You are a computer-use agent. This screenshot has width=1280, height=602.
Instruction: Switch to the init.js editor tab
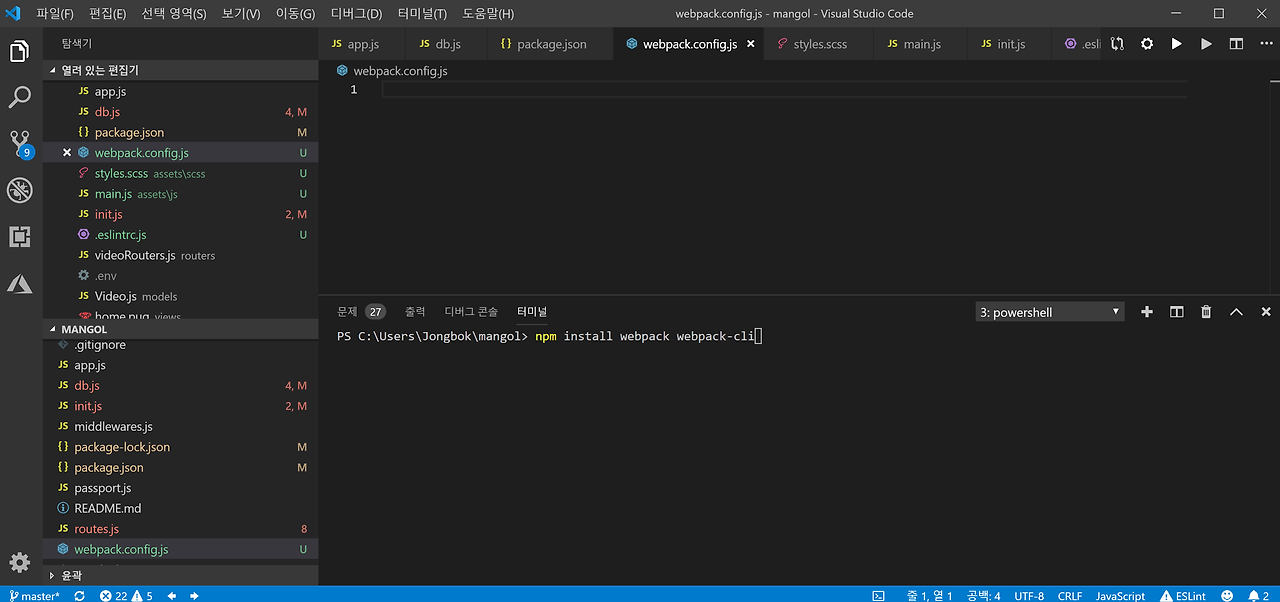click(1010, 44)
